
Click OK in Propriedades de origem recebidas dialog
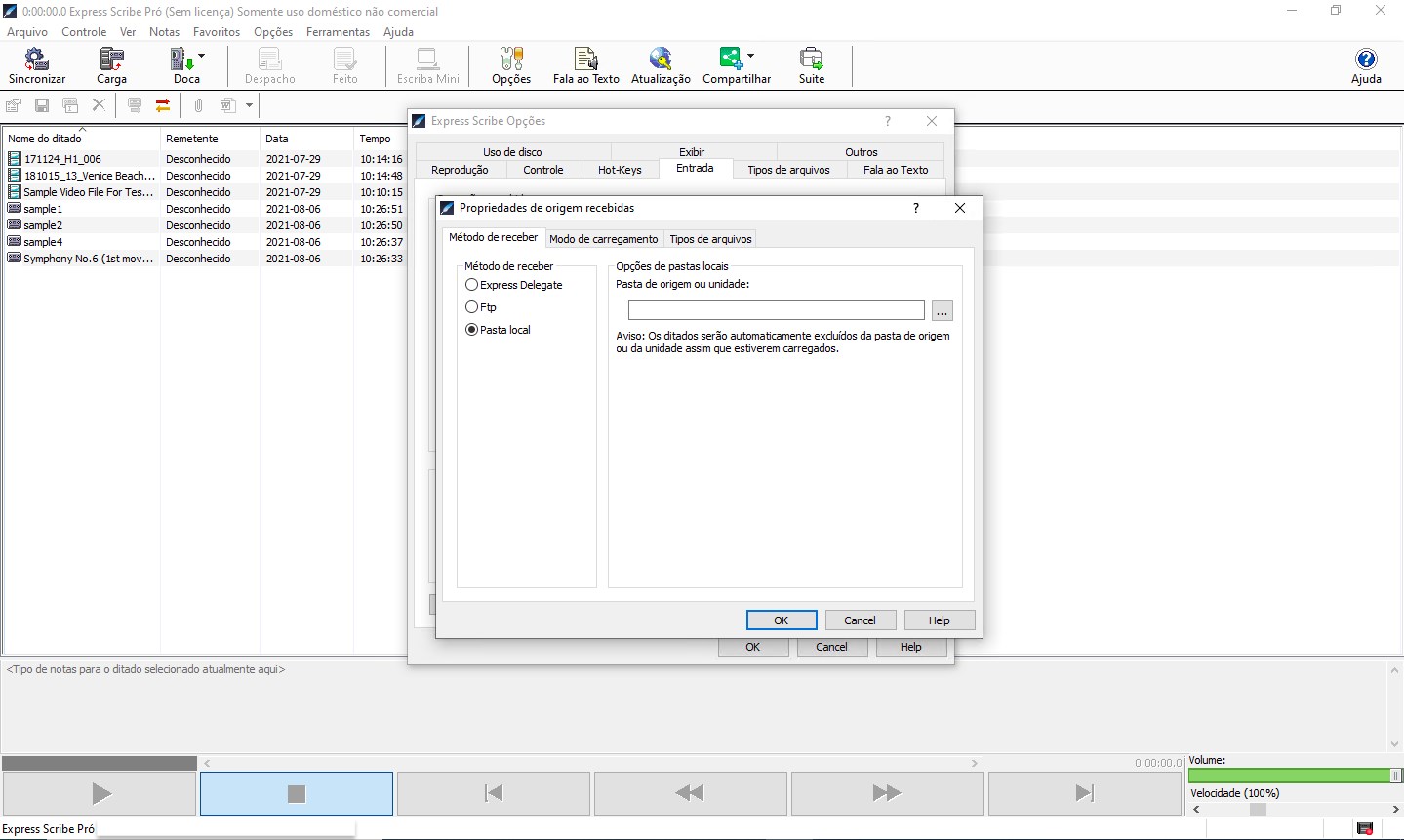click(x=782, y=620)
